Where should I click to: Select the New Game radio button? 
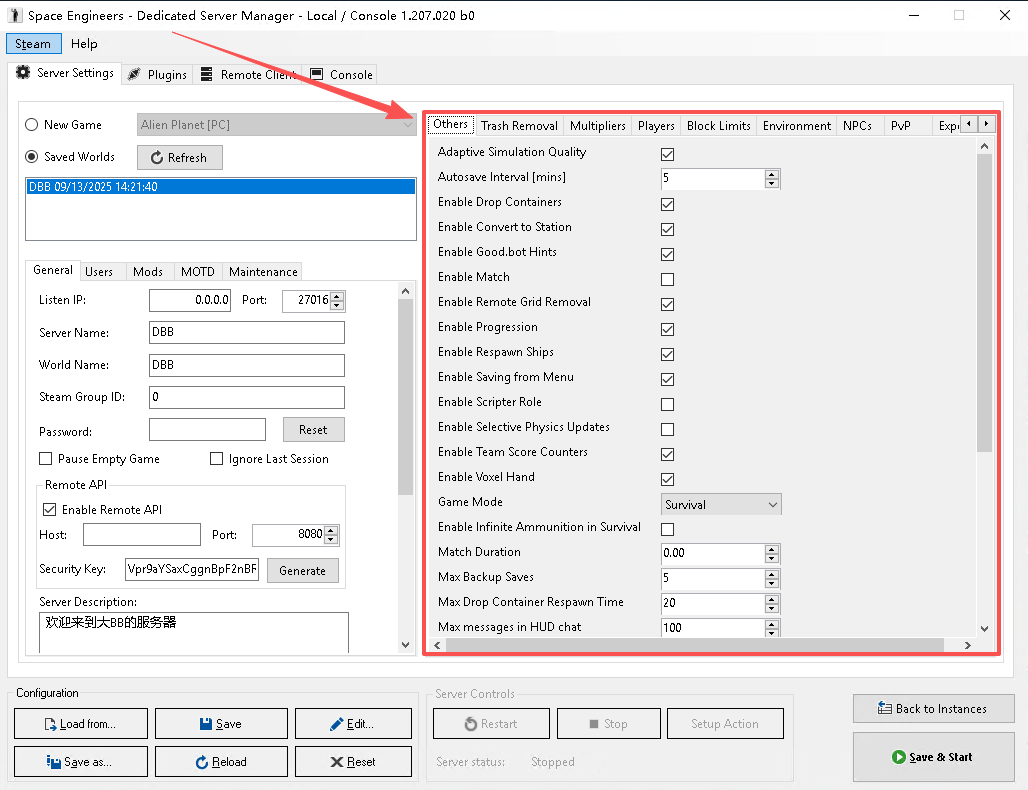(x=32, y=125)
